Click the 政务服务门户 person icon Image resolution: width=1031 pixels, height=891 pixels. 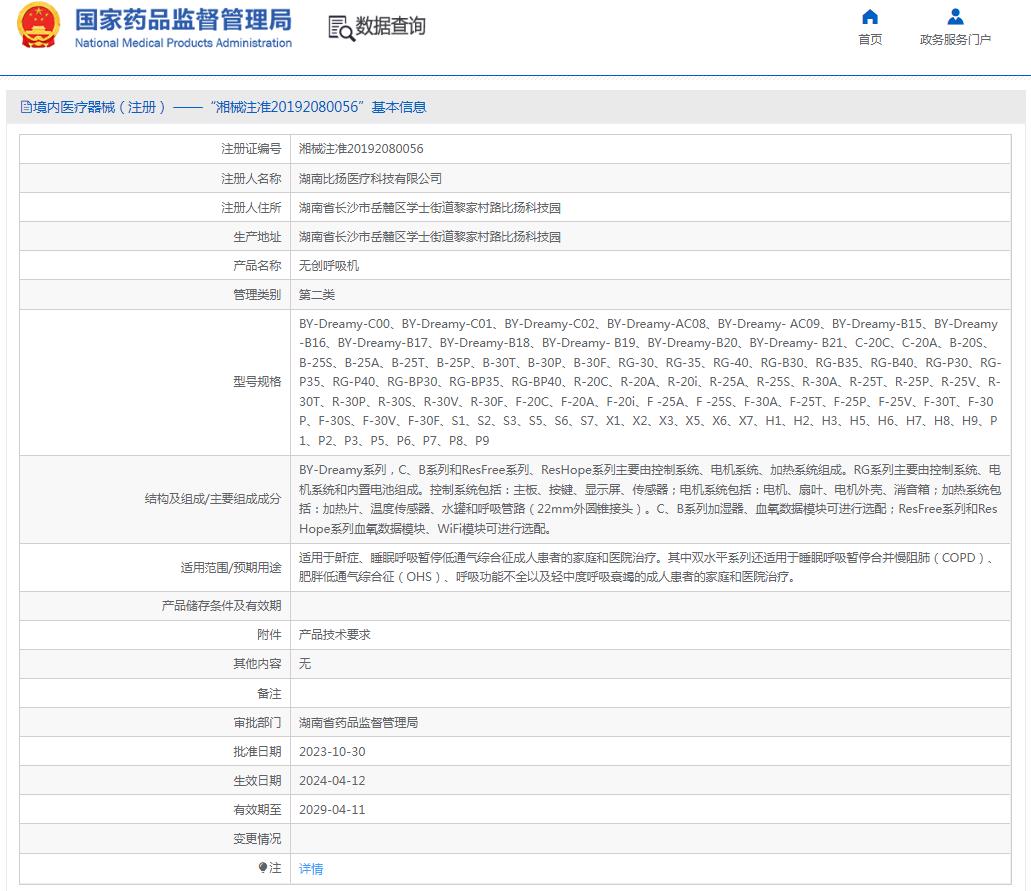[x=955, y=17]
